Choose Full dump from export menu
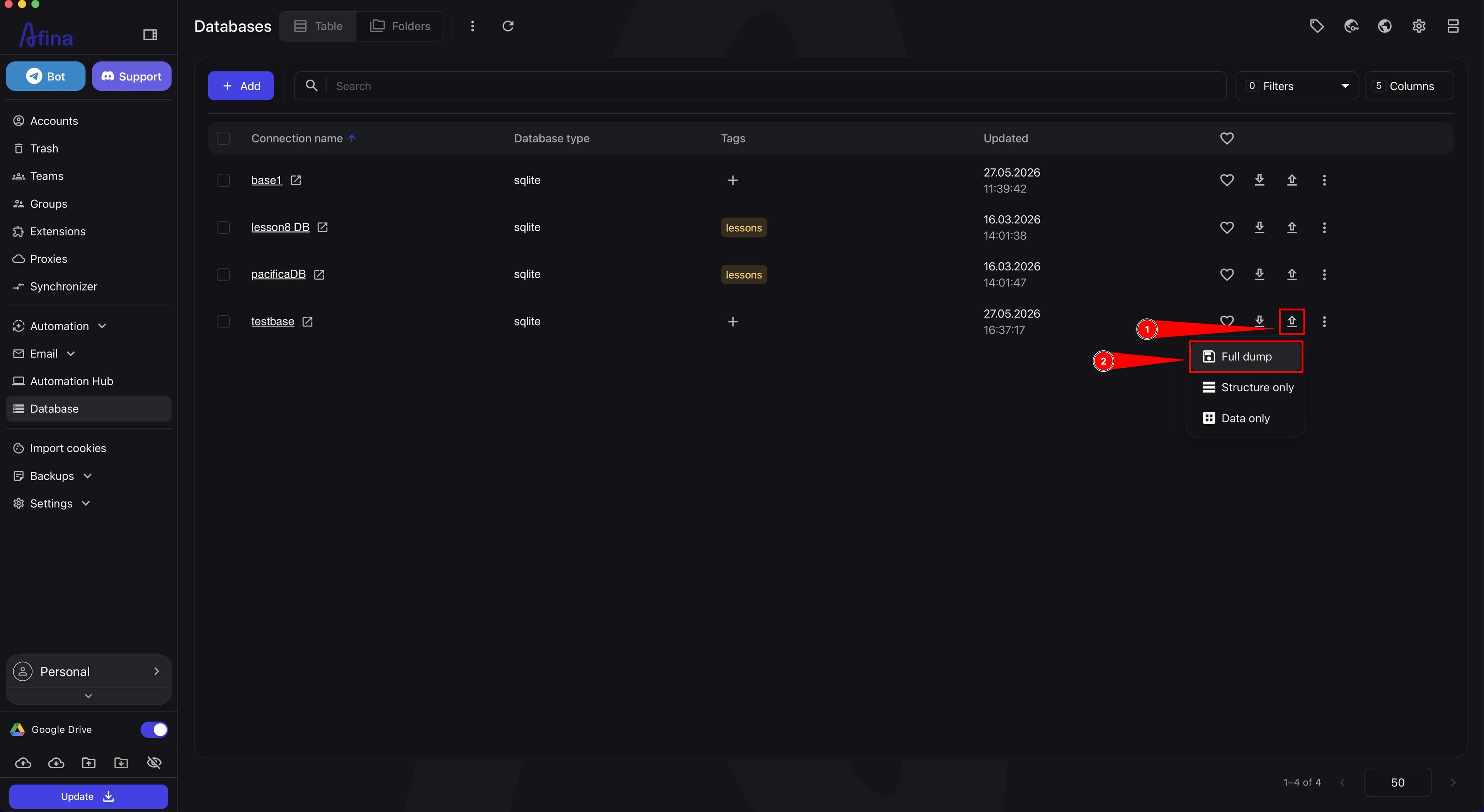Image resolution: width=1484 pixels, height=812 pixels. 1246,357
